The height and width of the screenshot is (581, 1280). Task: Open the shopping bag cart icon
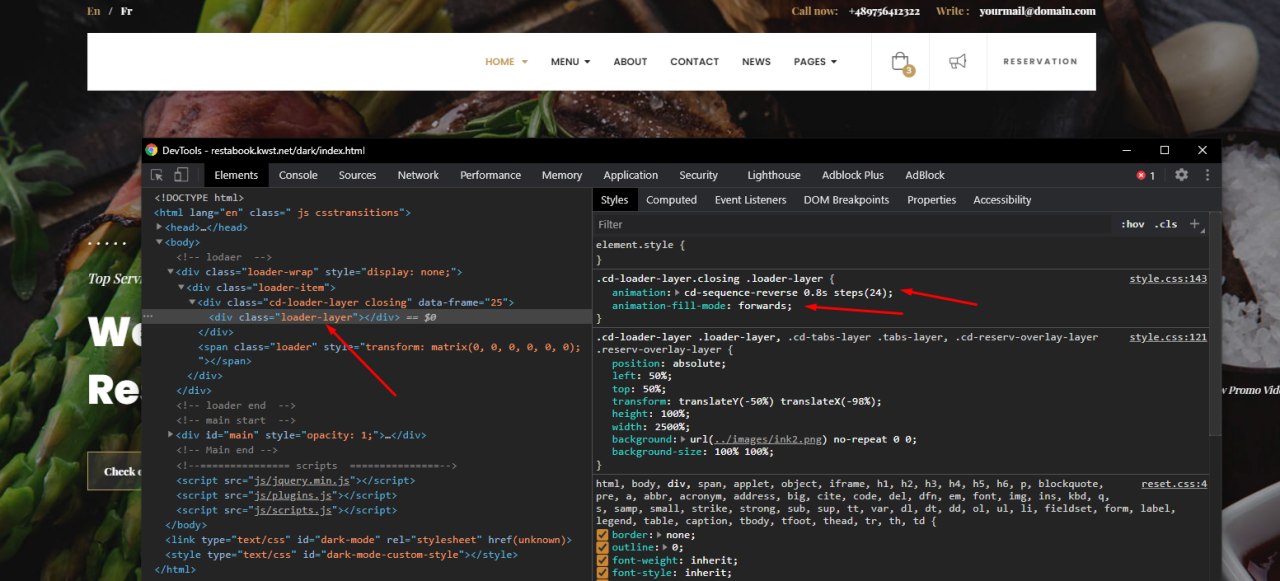[x=901, y=62]
